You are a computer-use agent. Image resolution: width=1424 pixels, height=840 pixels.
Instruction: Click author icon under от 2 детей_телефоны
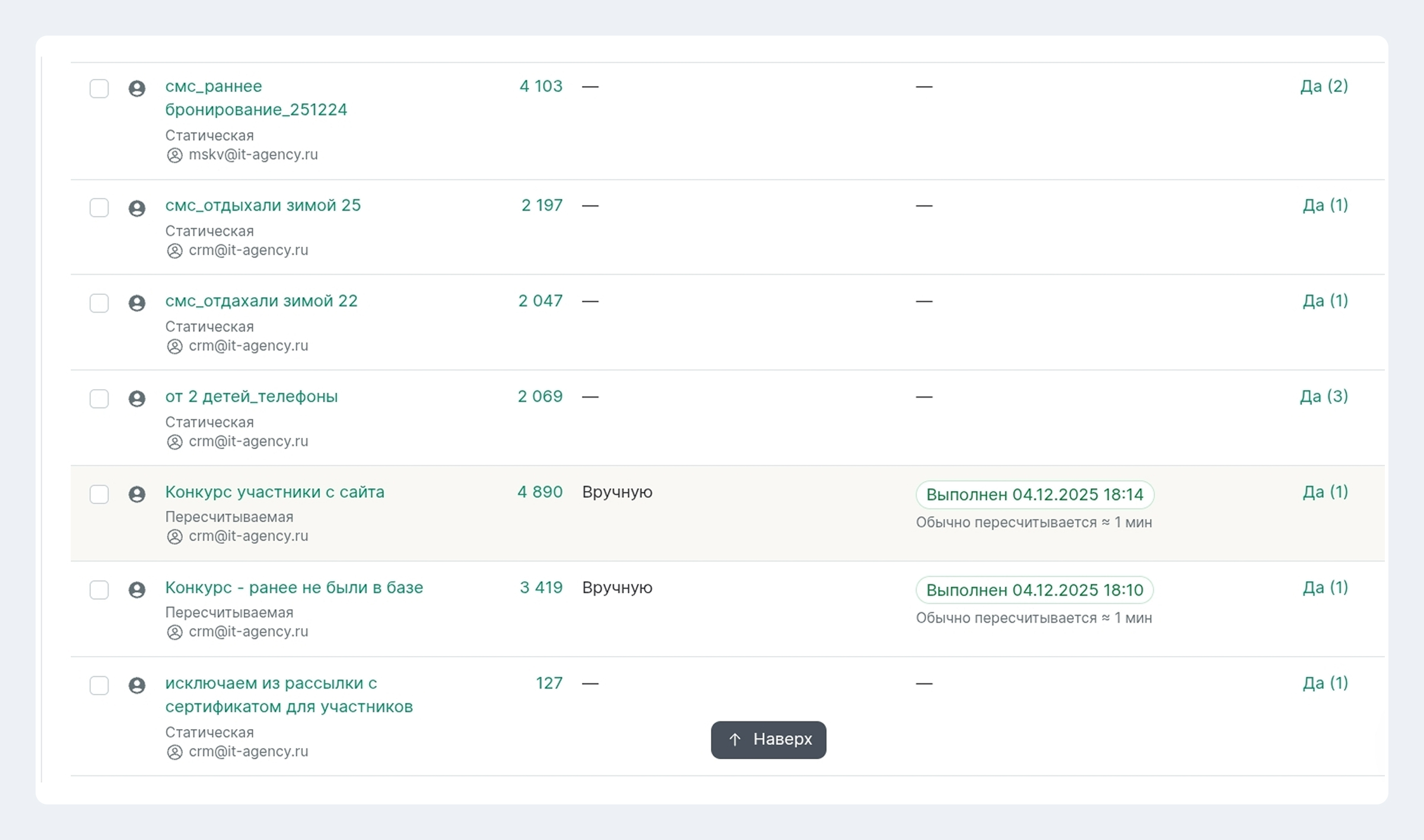click(x=174, y=442)
